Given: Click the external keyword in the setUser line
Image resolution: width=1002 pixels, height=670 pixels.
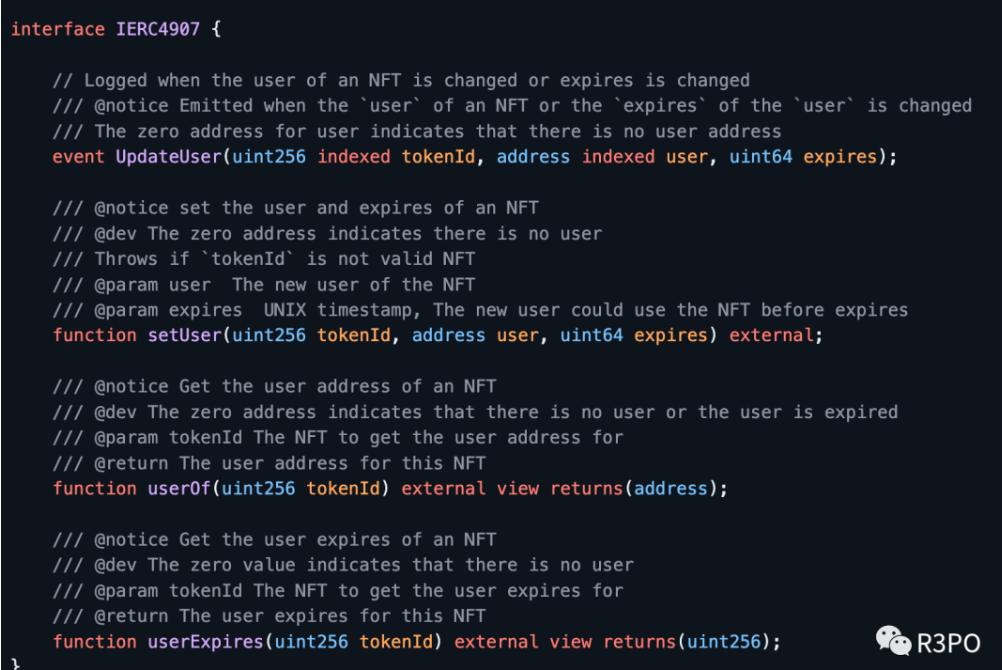Looking at the screenshot, I should 771,335.
